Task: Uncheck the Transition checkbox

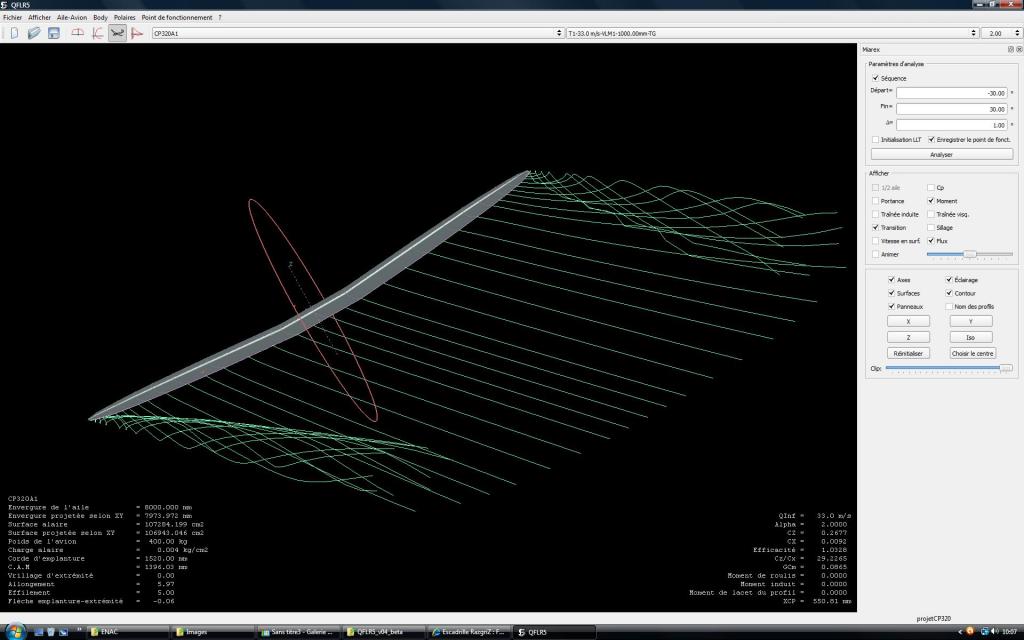Action: tap(876, 227)
